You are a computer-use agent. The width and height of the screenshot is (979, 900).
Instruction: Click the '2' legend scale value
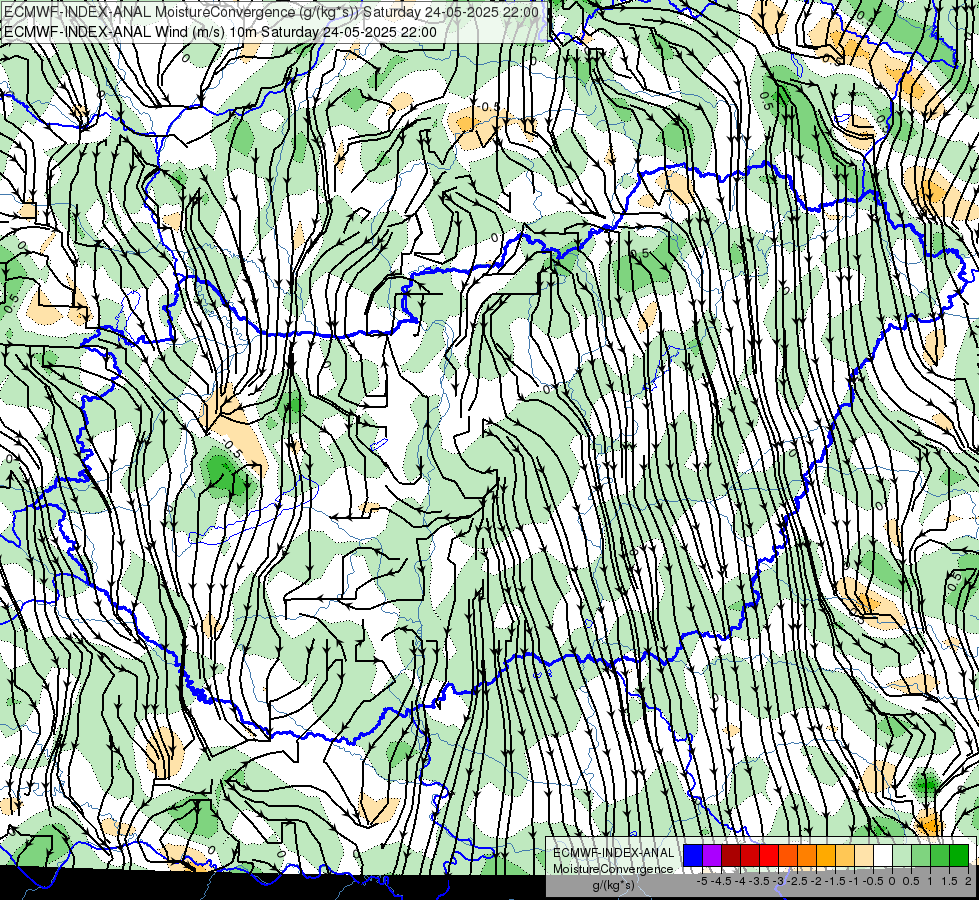(x=968, y=881)
